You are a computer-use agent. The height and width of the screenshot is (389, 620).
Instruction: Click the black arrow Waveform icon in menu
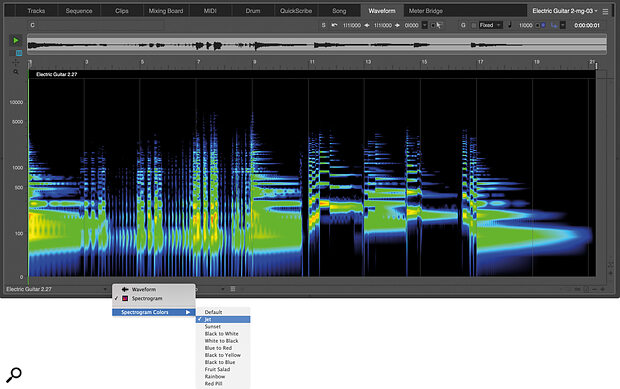click(x=125, y=289)
